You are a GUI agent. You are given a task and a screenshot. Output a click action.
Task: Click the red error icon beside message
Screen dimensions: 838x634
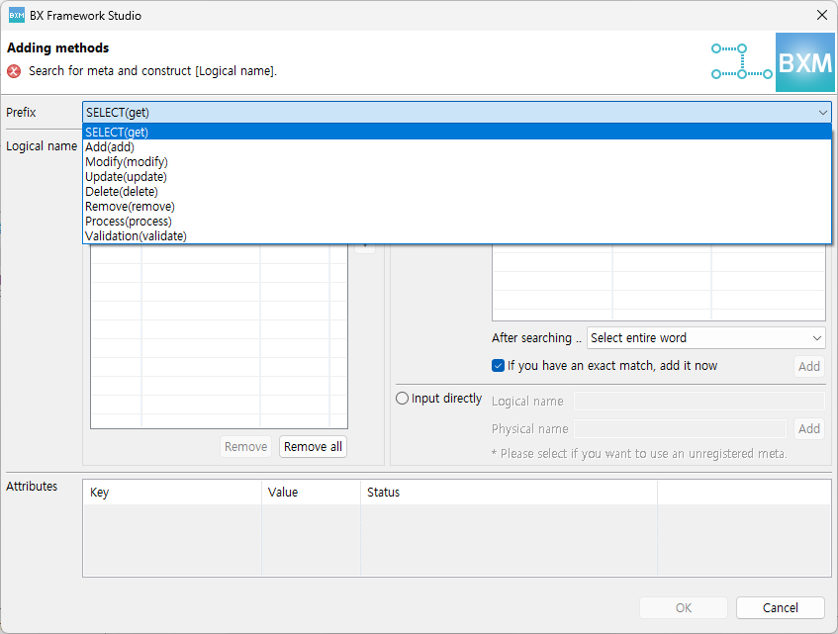pyautogui.click(x=14, y=71)
